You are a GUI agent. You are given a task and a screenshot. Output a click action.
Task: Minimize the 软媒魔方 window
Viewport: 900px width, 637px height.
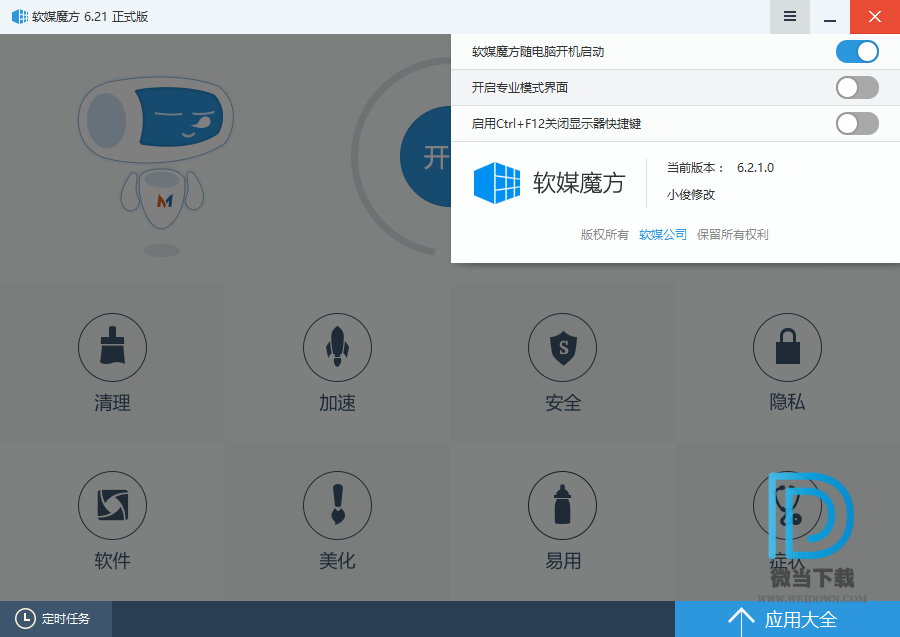pyautogui.click(x=830, y=17)
